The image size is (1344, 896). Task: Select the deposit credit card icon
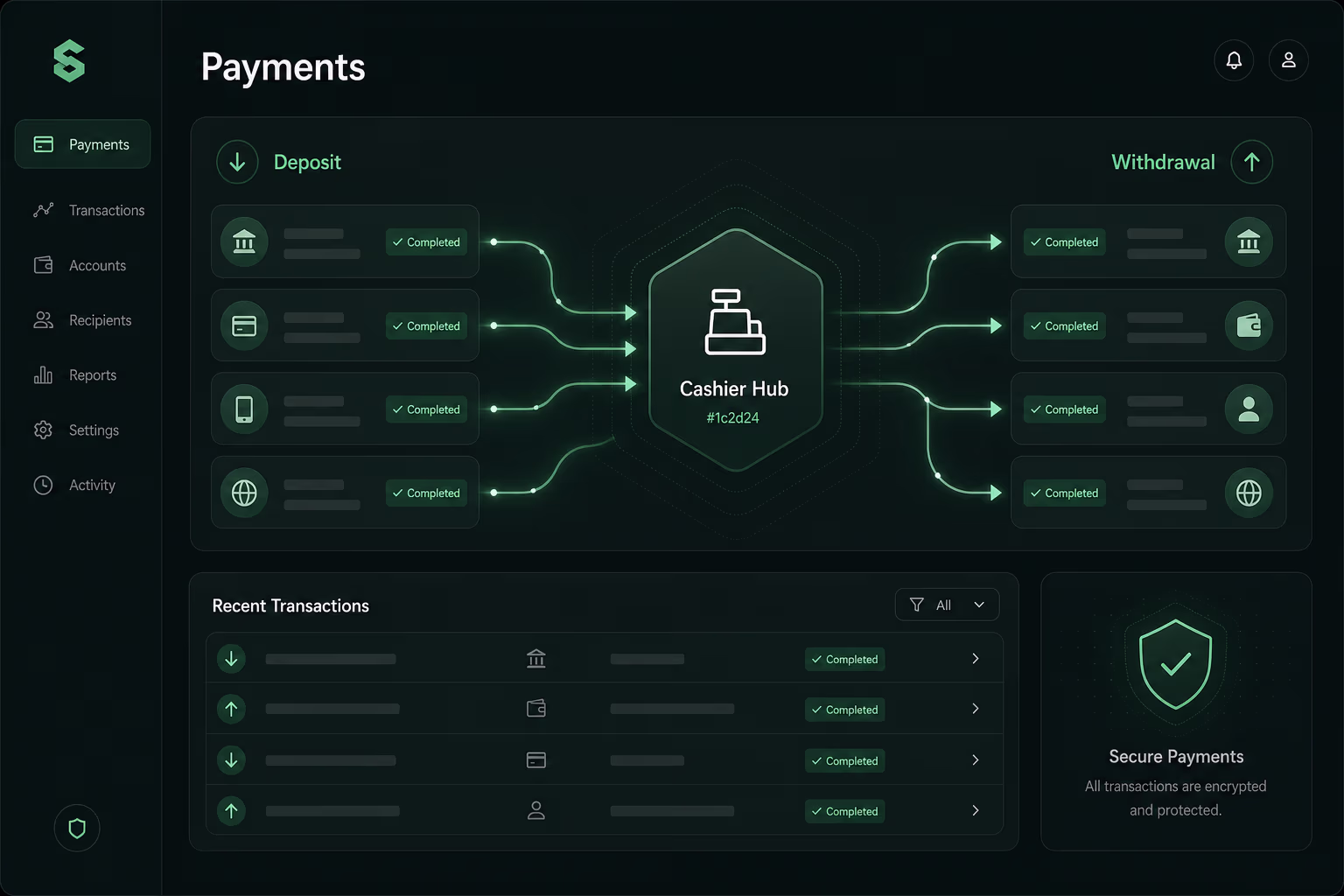point(244,325)
